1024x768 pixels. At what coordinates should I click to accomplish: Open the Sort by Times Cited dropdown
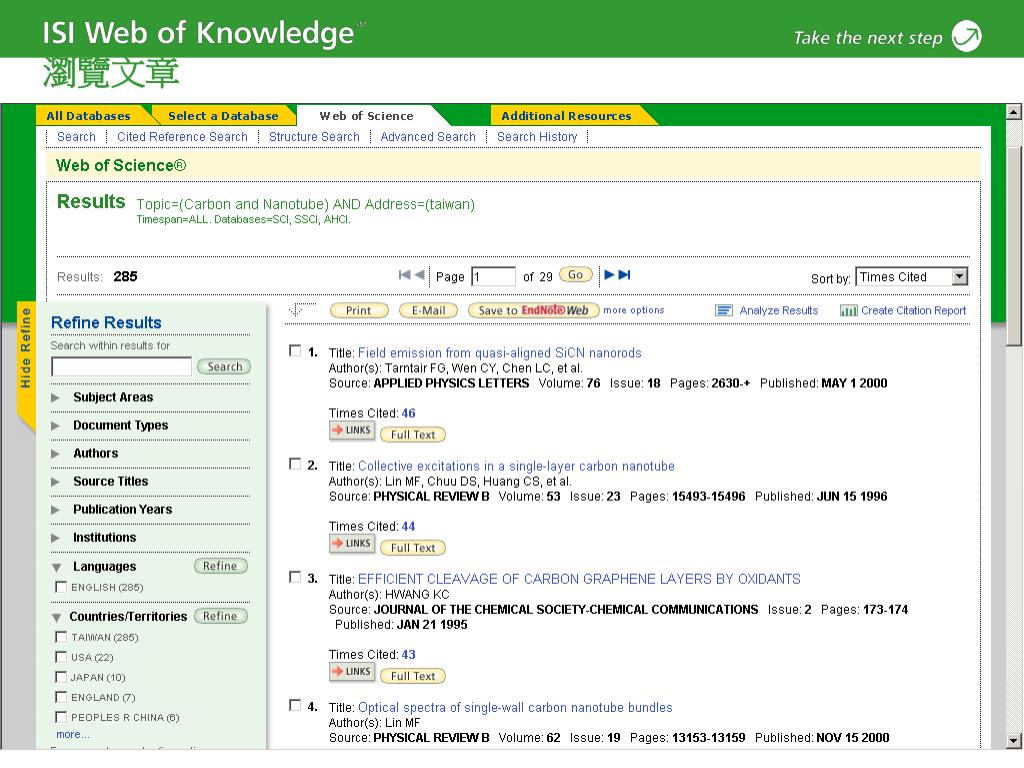[911, 277]
